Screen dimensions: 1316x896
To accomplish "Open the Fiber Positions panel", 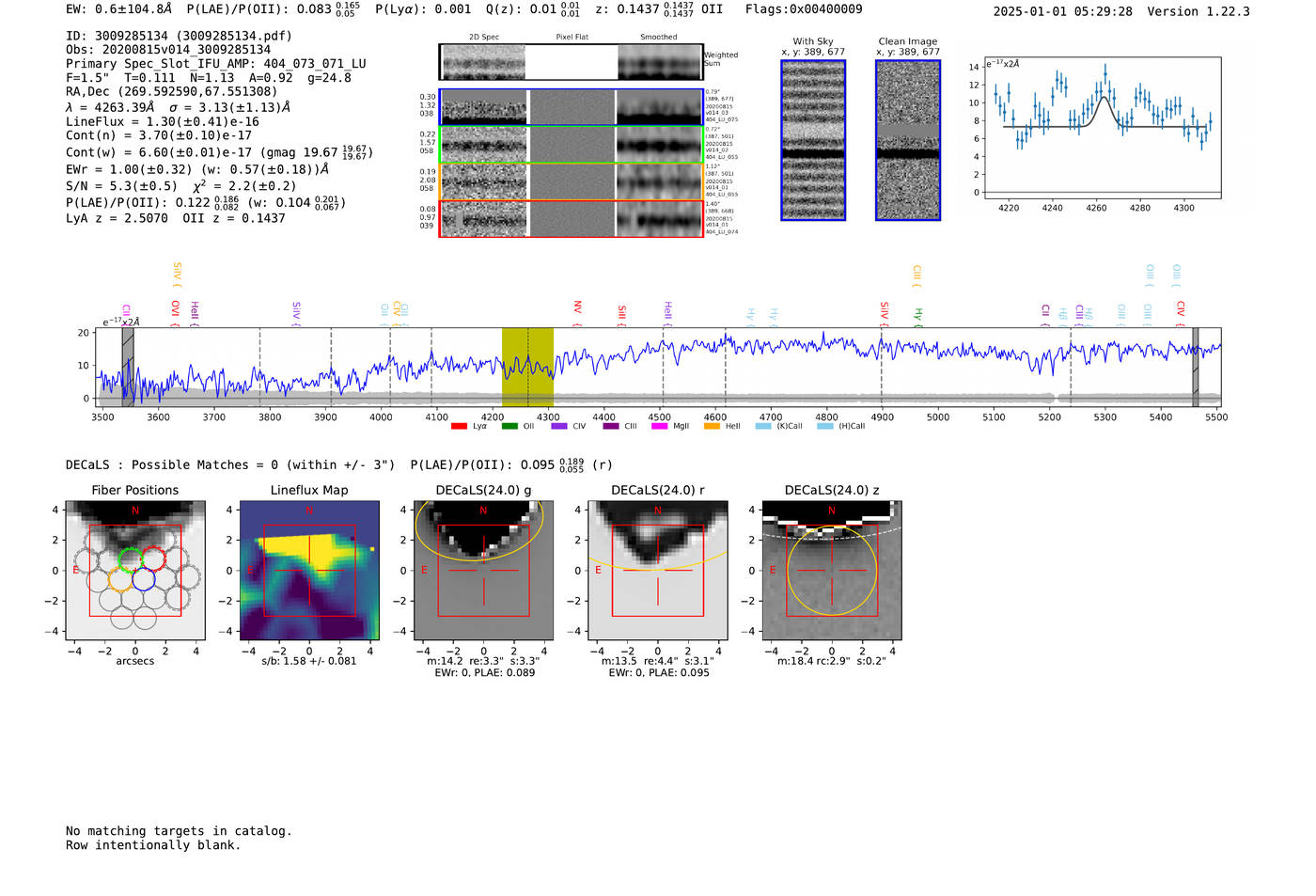I will pyautogui.click(x=135, y=570).
